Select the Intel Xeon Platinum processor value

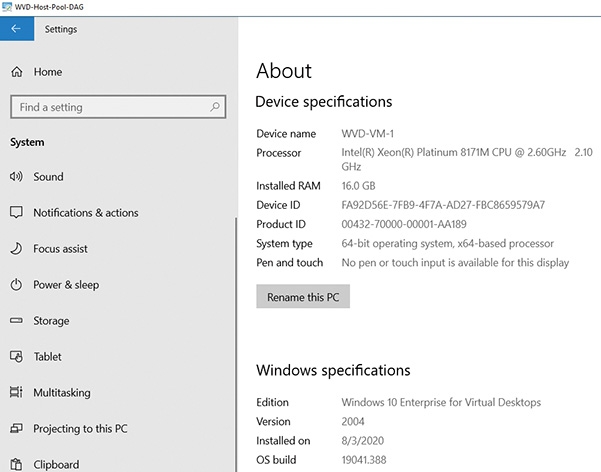click(467, 159)
